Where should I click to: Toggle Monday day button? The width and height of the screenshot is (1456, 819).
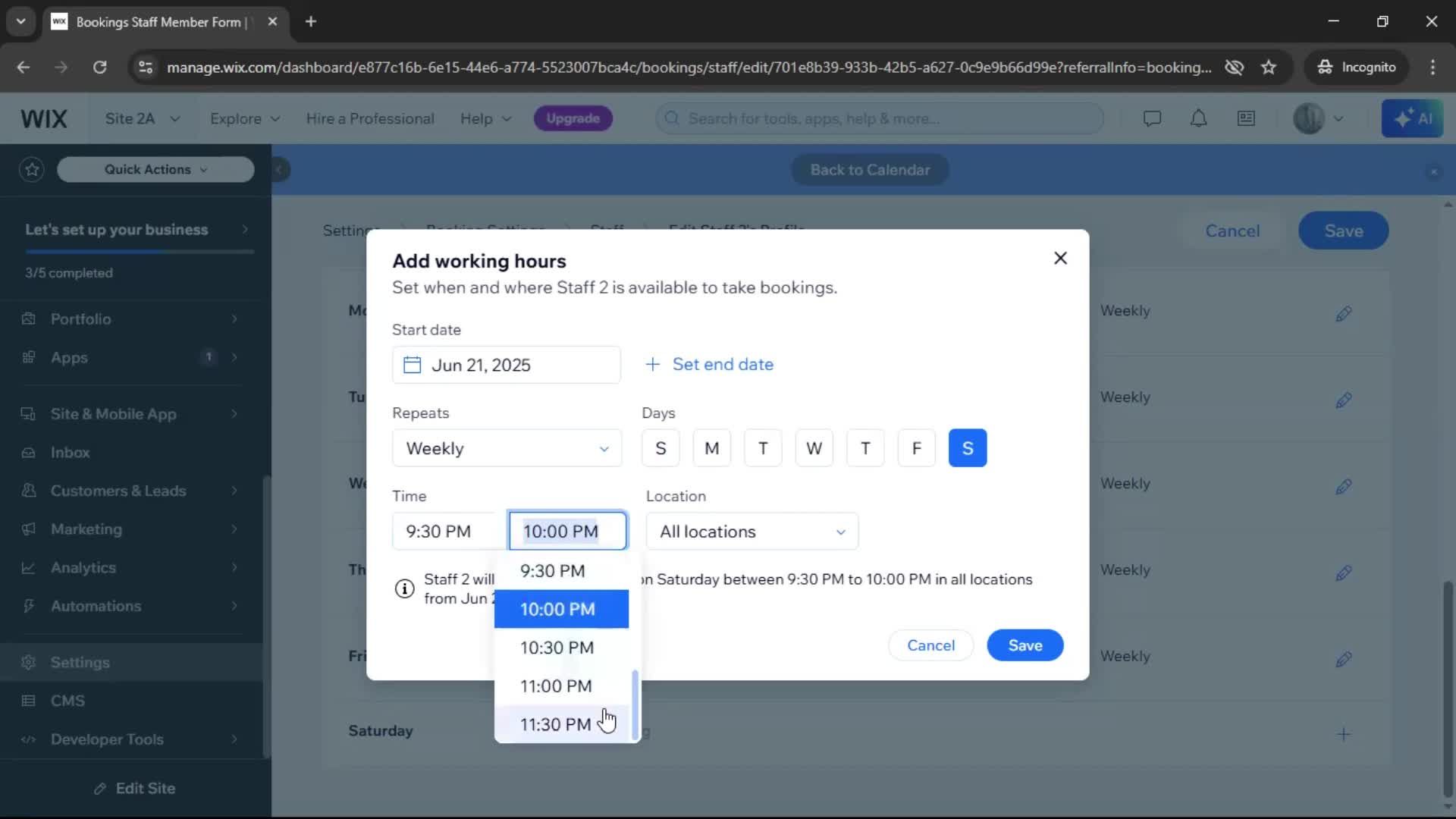pos(711,448)
